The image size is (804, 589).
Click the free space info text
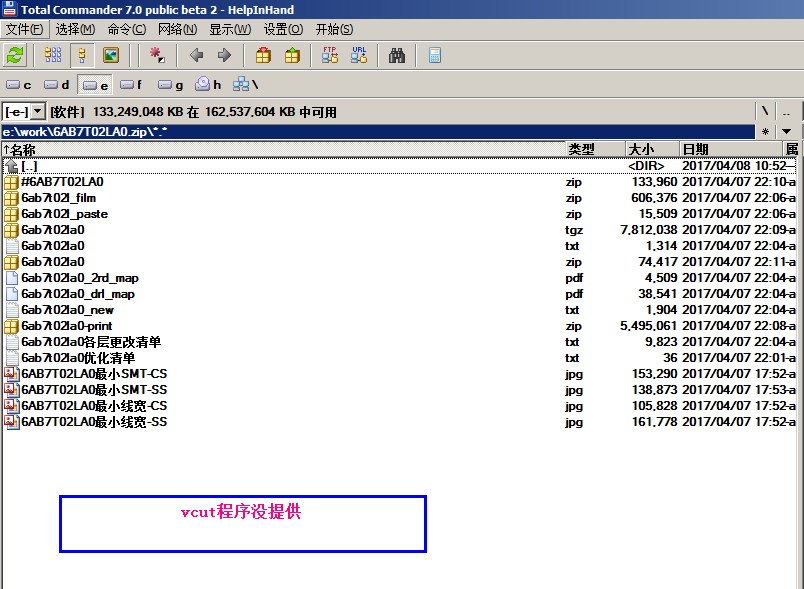coord(194,112)
